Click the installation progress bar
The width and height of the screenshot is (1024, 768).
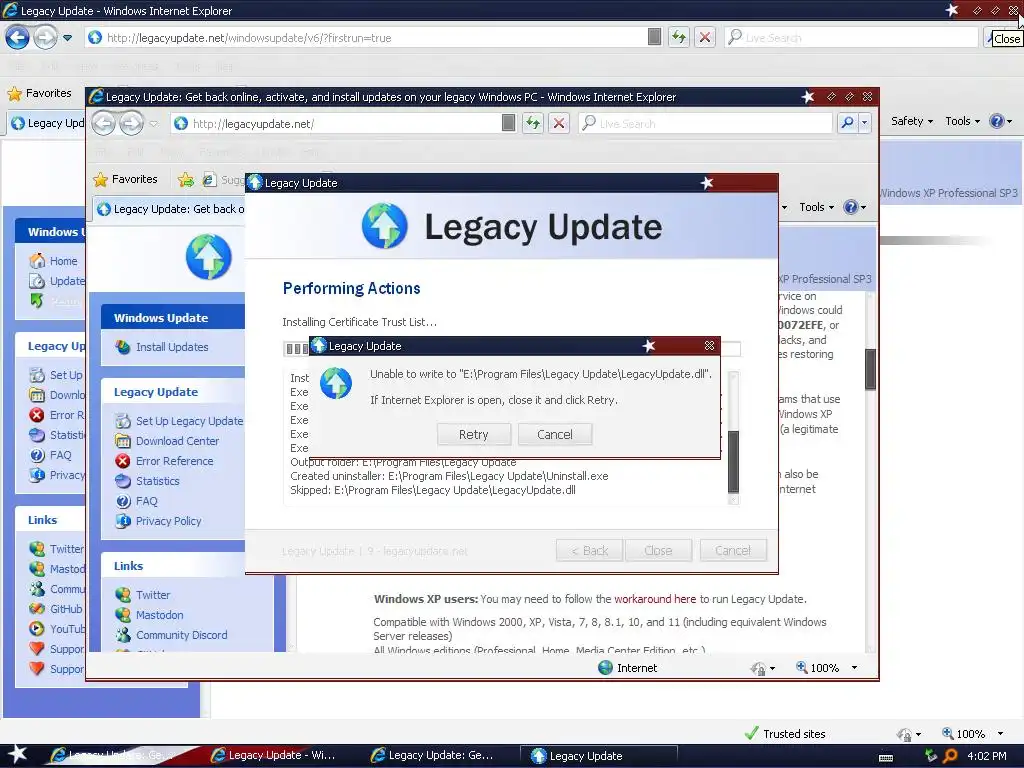pos(511,349)
